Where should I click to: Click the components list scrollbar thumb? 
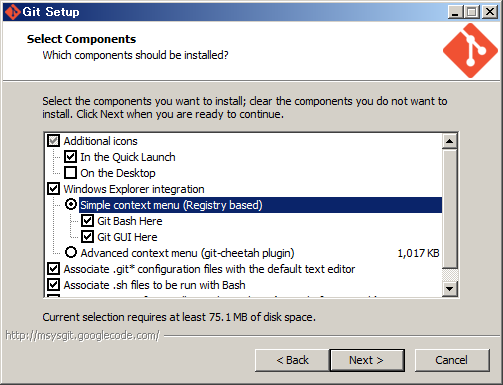coord(449,209)
